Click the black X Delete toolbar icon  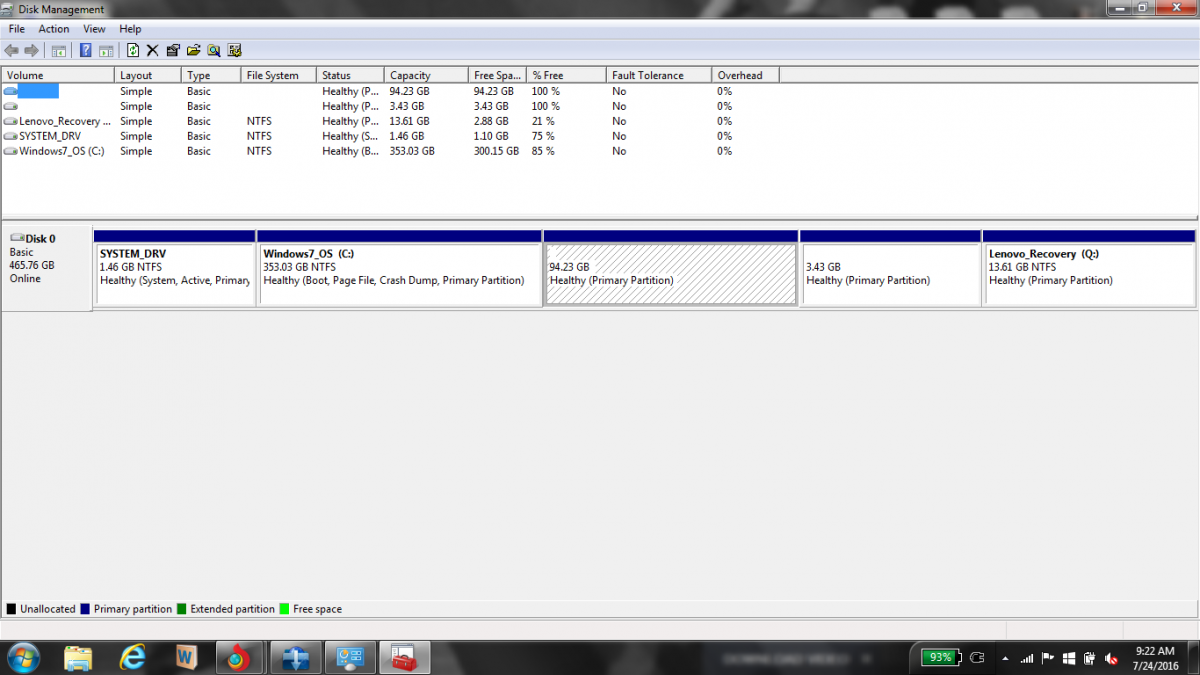(x=152, y=50)
